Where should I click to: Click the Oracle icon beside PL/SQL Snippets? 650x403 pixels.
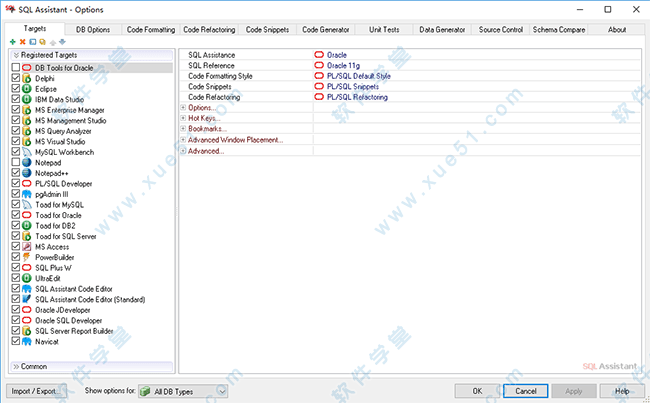319,86
